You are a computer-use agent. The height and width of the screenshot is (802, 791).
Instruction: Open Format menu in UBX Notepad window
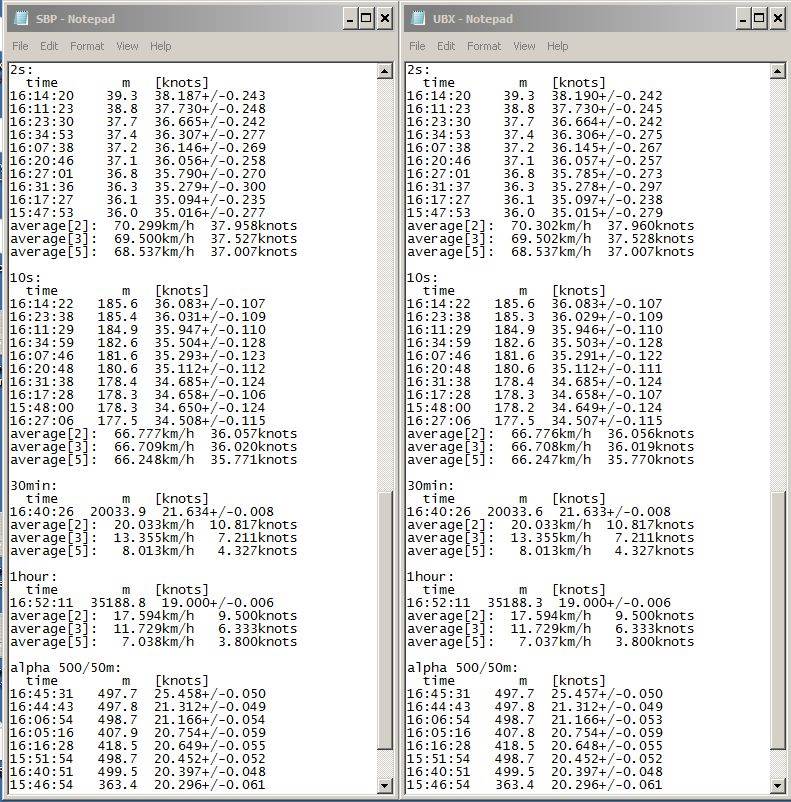point(484,46)
